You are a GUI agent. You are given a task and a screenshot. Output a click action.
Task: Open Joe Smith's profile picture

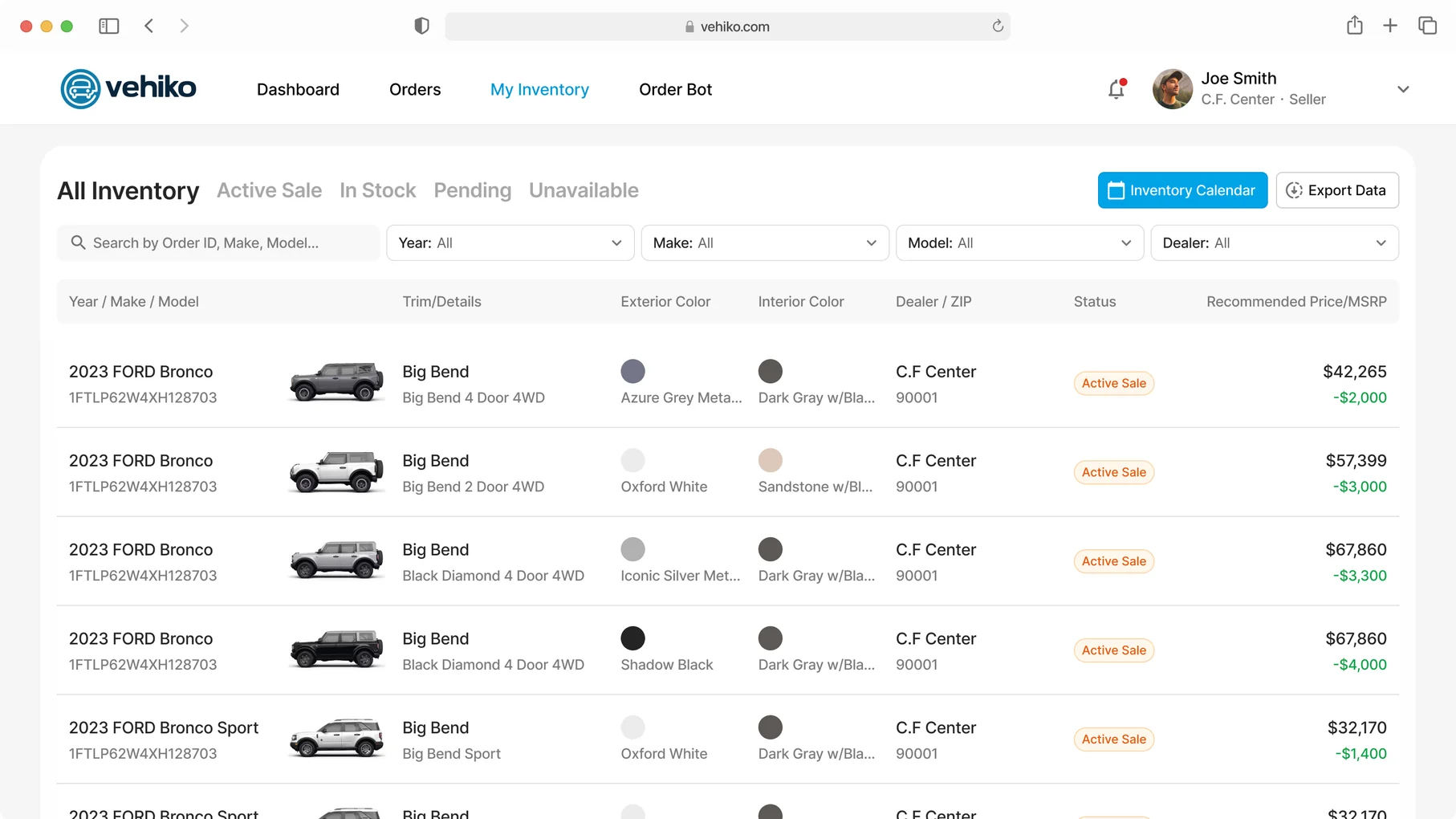[x=1173, y=89]
